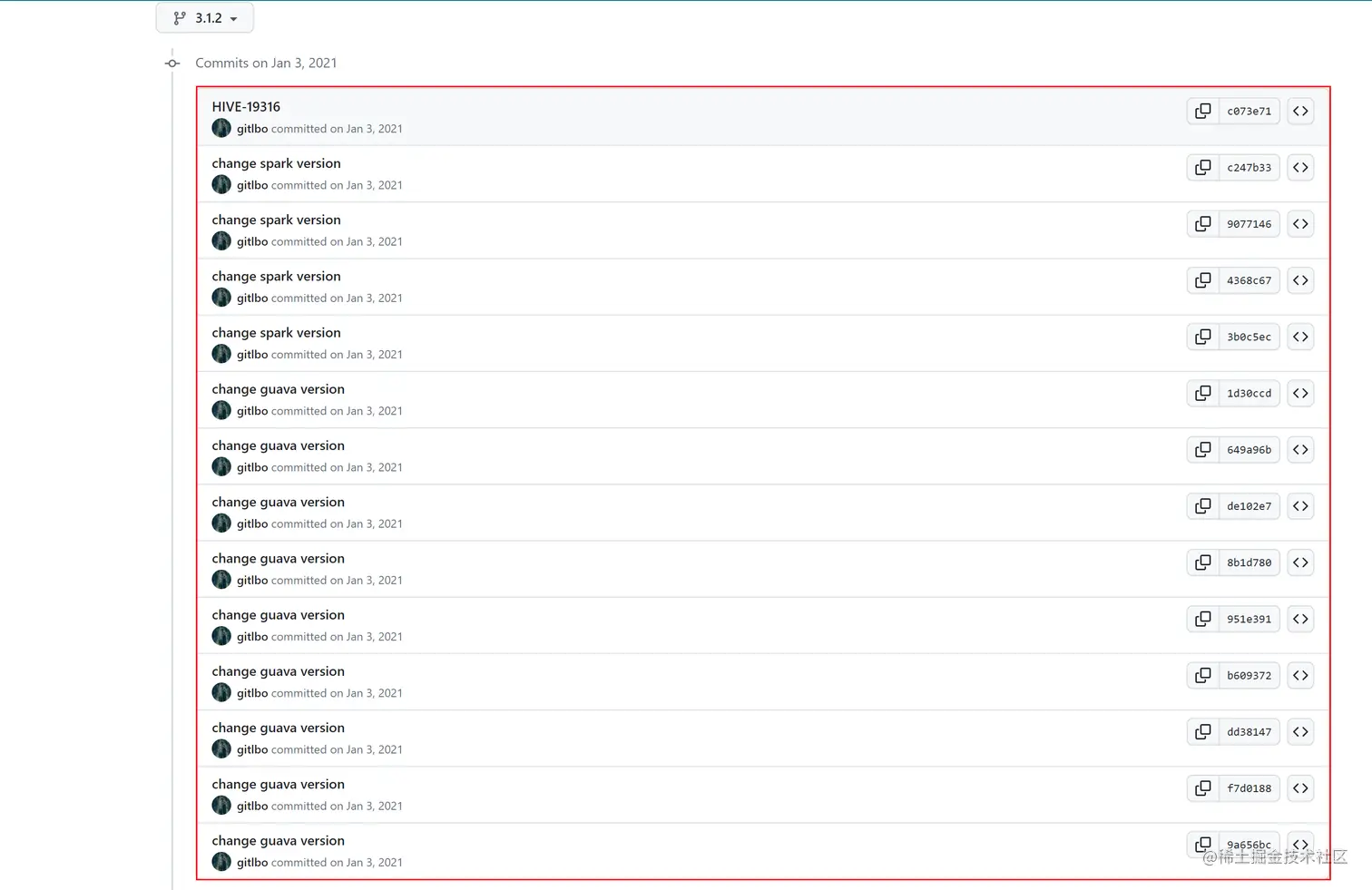Browse repository at commit 4368c67
This screenshot has height=890, width=1372.
pos(1300,280)
